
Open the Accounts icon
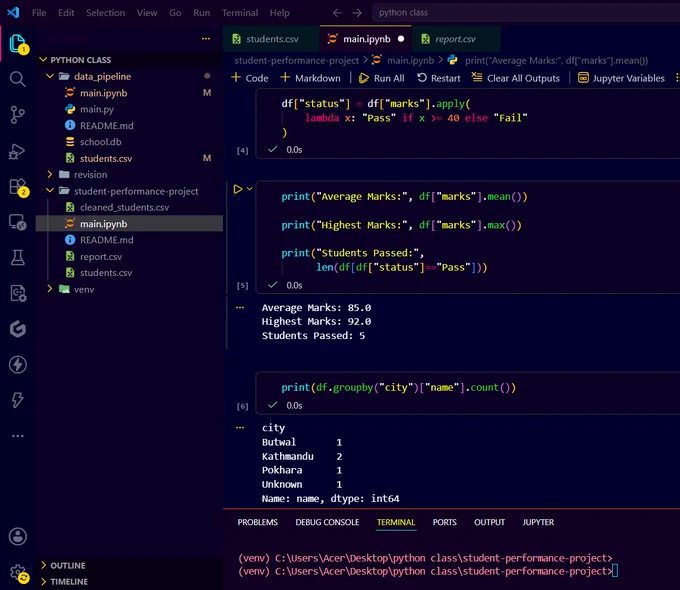(x=17, y=537)
